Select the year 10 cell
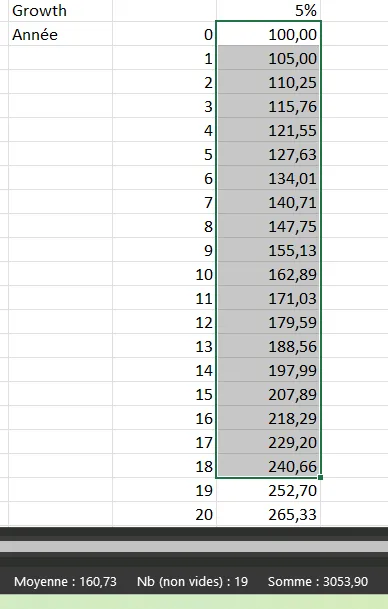388x609 pixels. 165,274
